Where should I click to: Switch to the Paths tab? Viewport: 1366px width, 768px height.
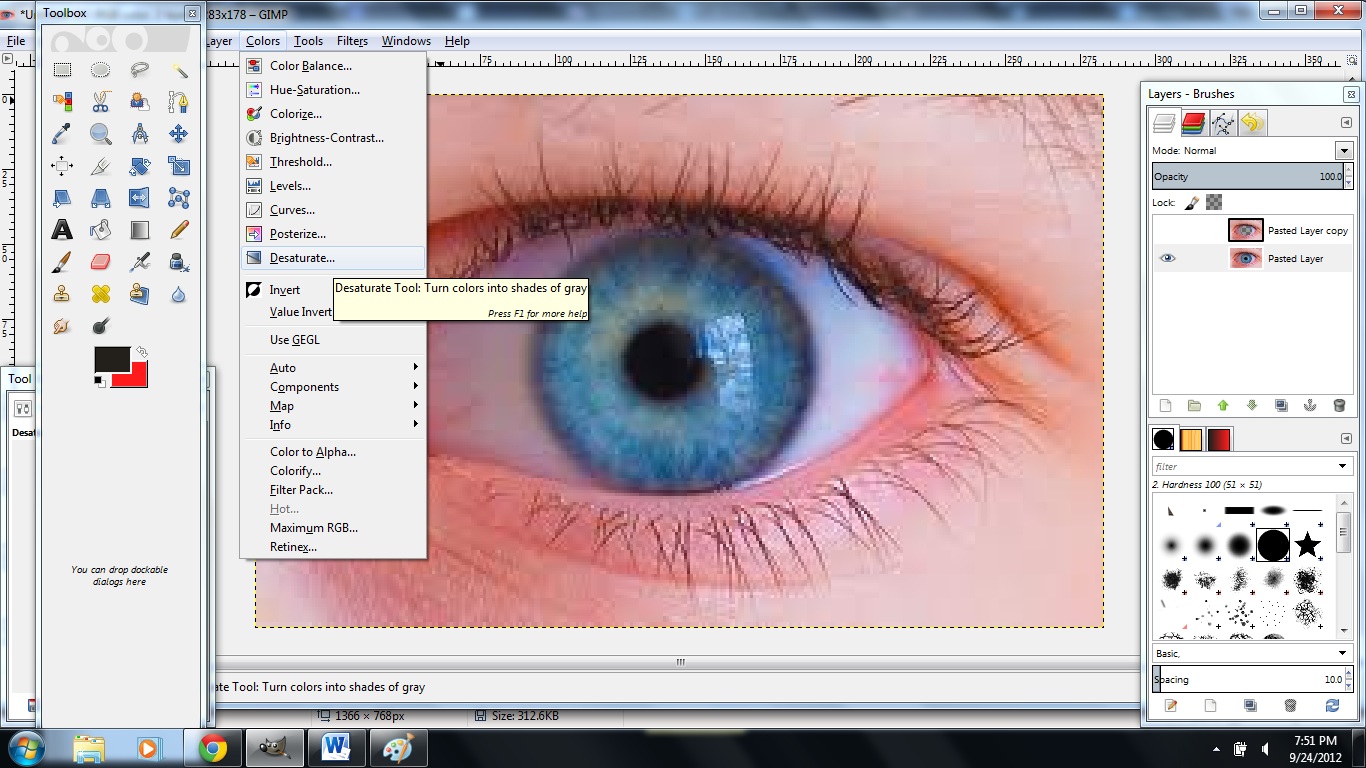coord(1222,123)
